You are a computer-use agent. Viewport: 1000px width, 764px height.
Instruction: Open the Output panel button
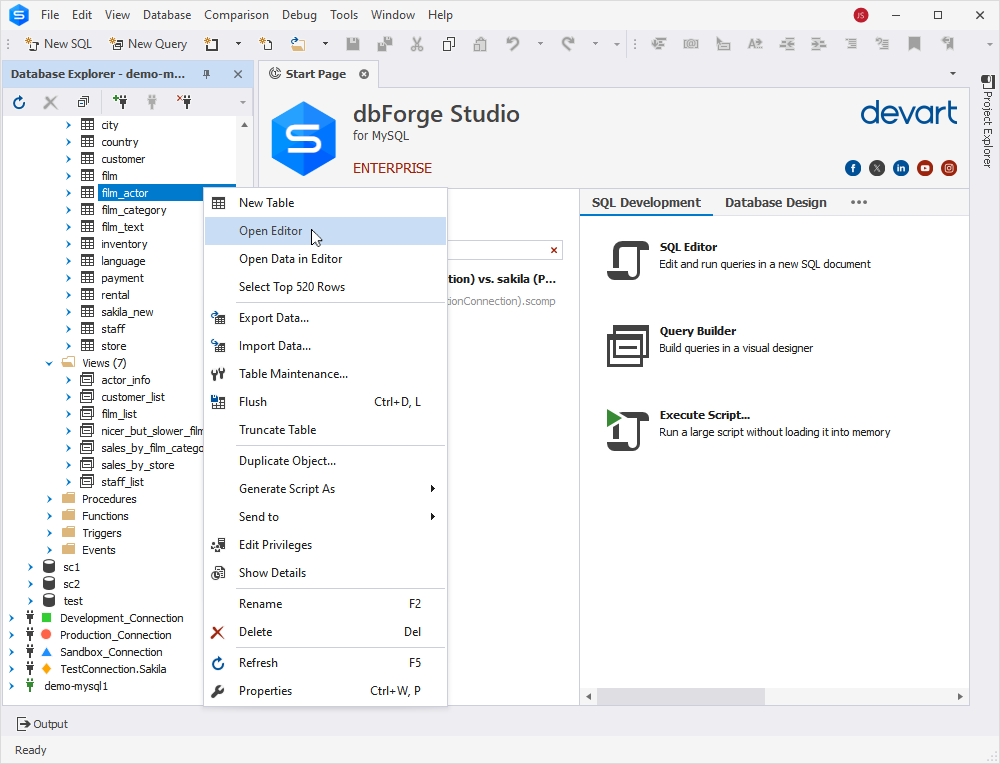point(42,724)
